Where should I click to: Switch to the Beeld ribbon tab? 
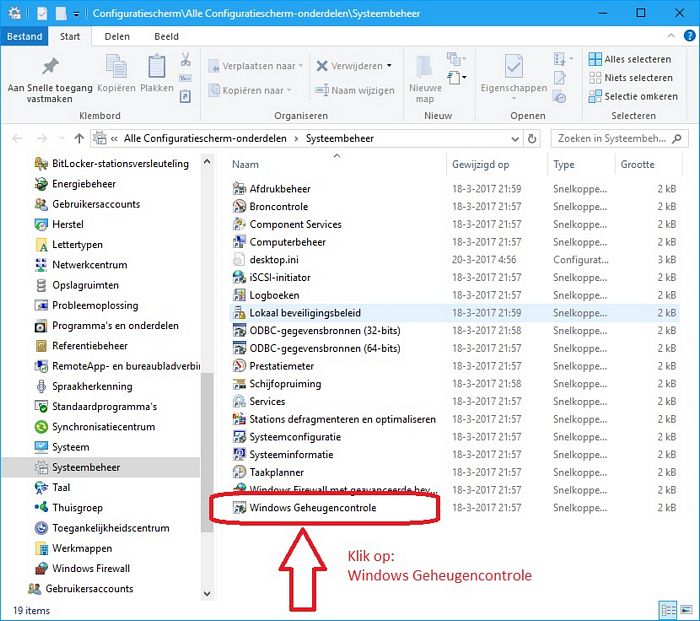pos(167,37)
